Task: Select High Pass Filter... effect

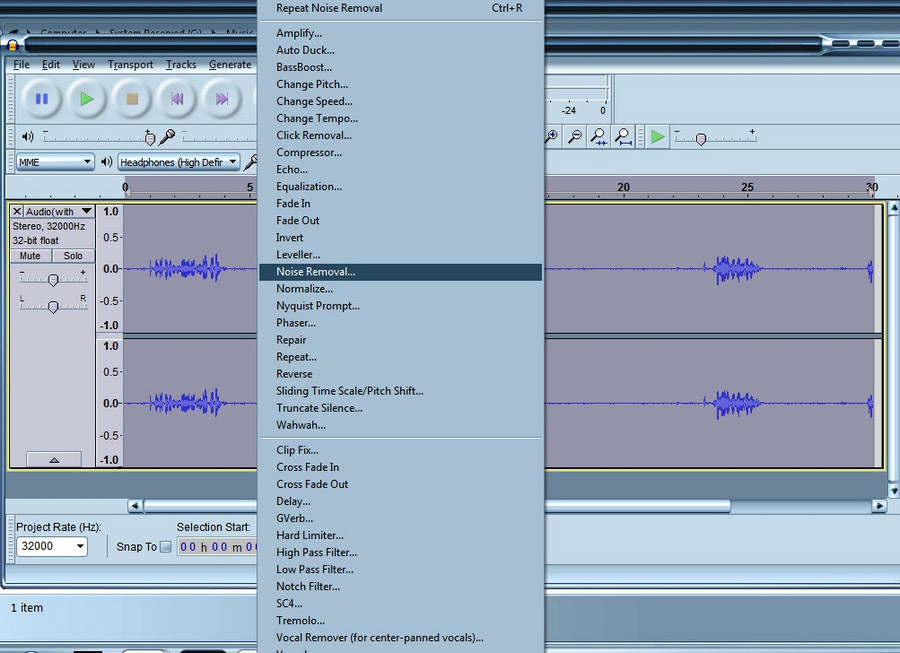Action: (400, 552)
